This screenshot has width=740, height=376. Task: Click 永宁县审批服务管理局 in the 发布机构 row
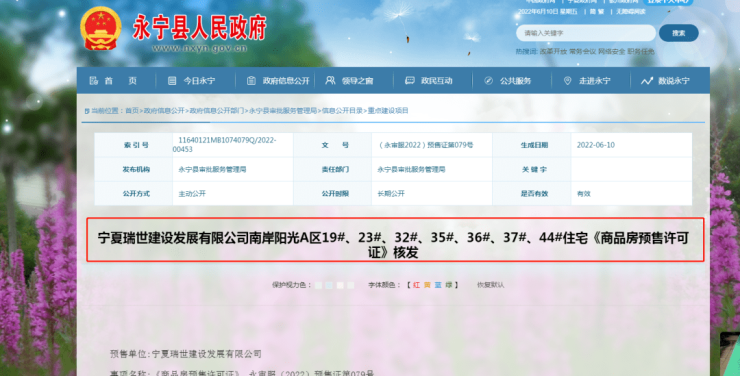pos(212,169)
